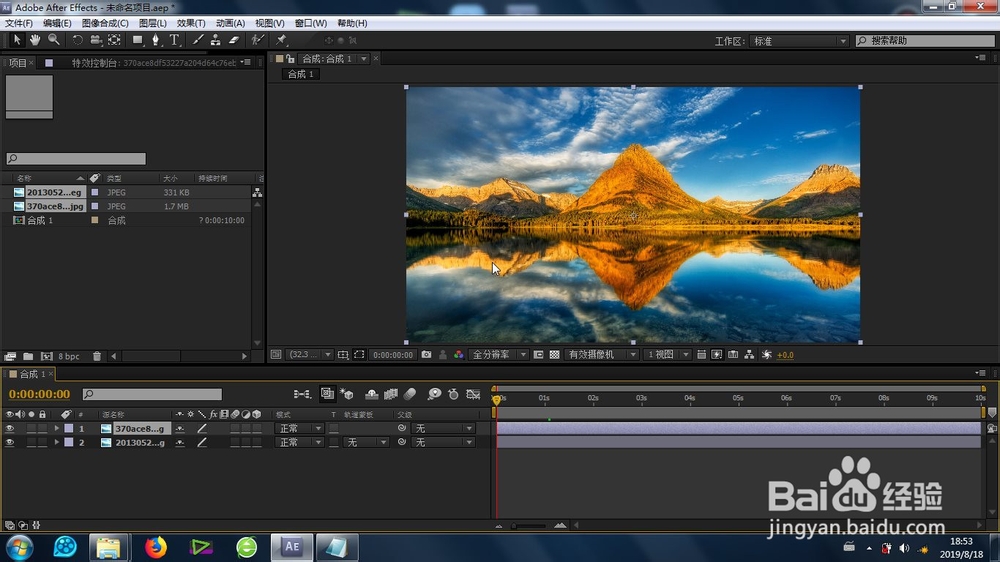
Task: Expand layer 1 370ace8 properties
Action: [57, 429]
